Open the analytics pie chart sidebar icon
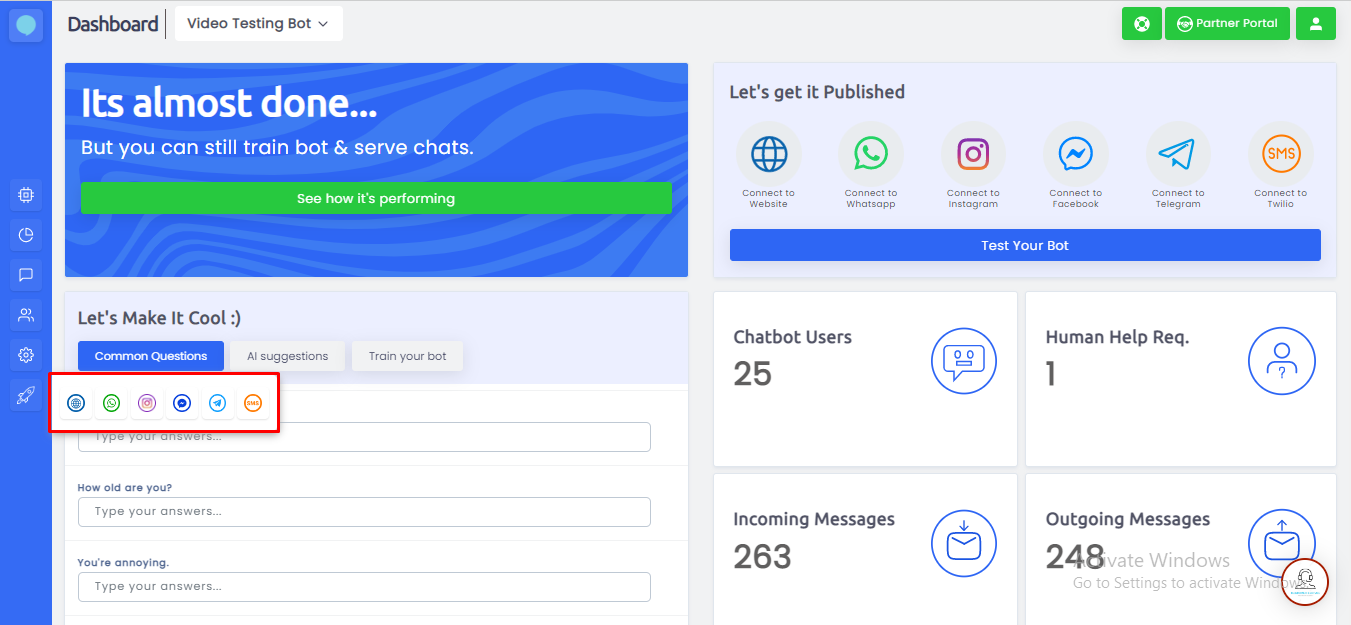This screenshot has height=625, width=1351. point(26,235)
